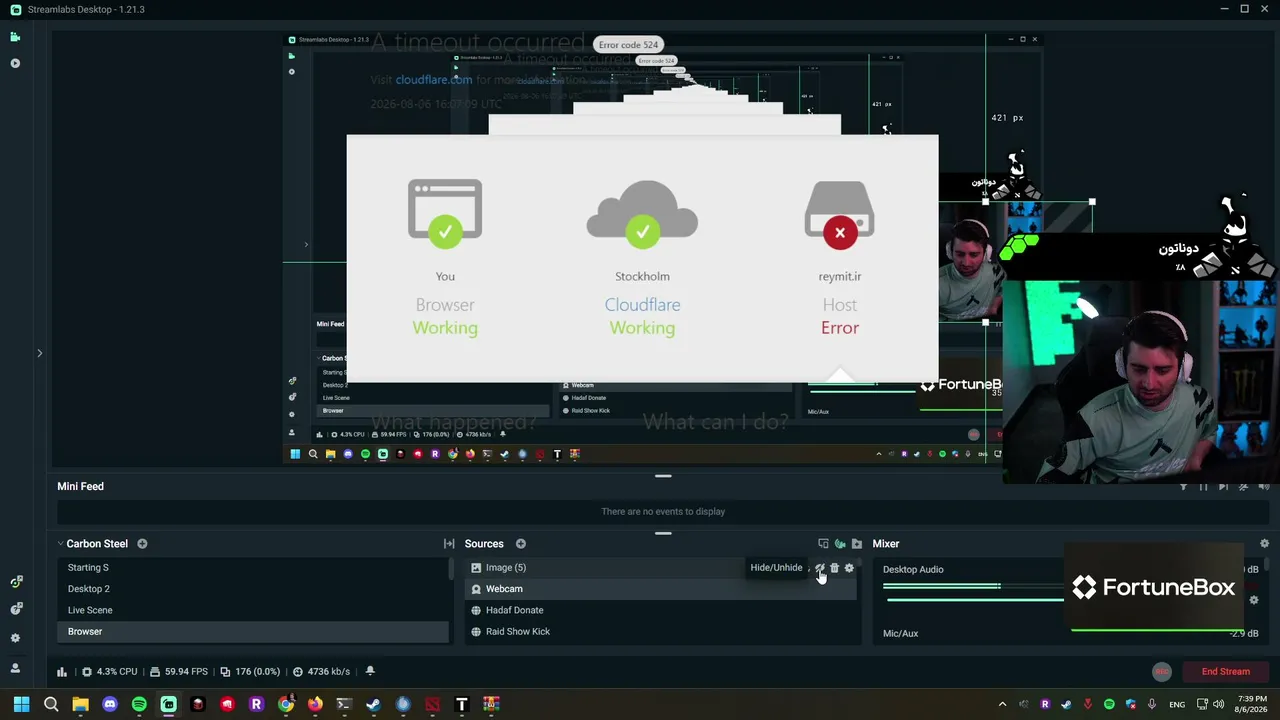Image resolution: width=1280 pixels, height=720 pixels.
Task: Add a source folder from the Sources header
Action: tap(857, 544)
